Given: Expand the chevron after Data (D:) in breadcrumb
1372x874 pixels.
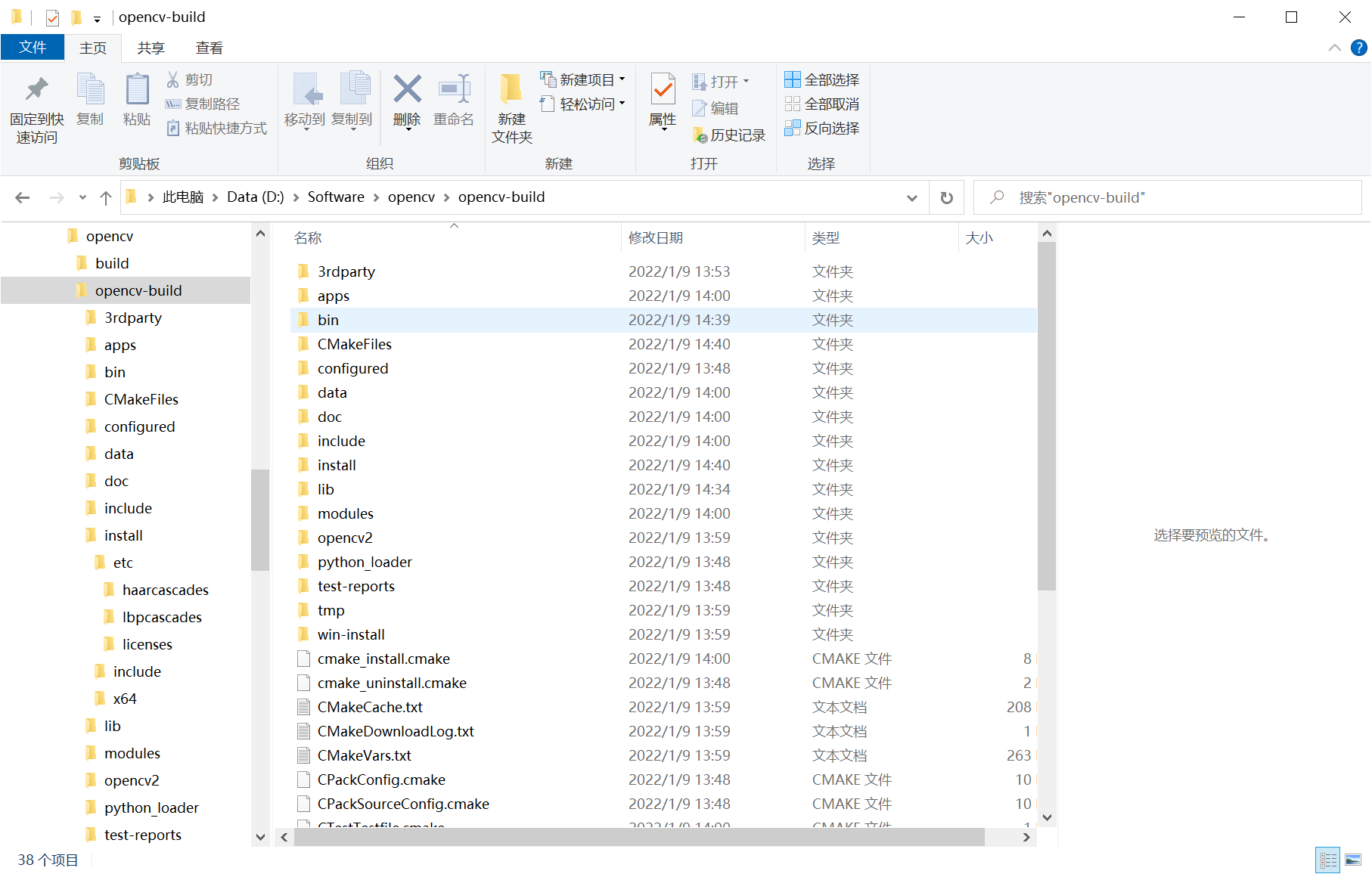Looking at the screenshot, I should [x=296, y=197].
